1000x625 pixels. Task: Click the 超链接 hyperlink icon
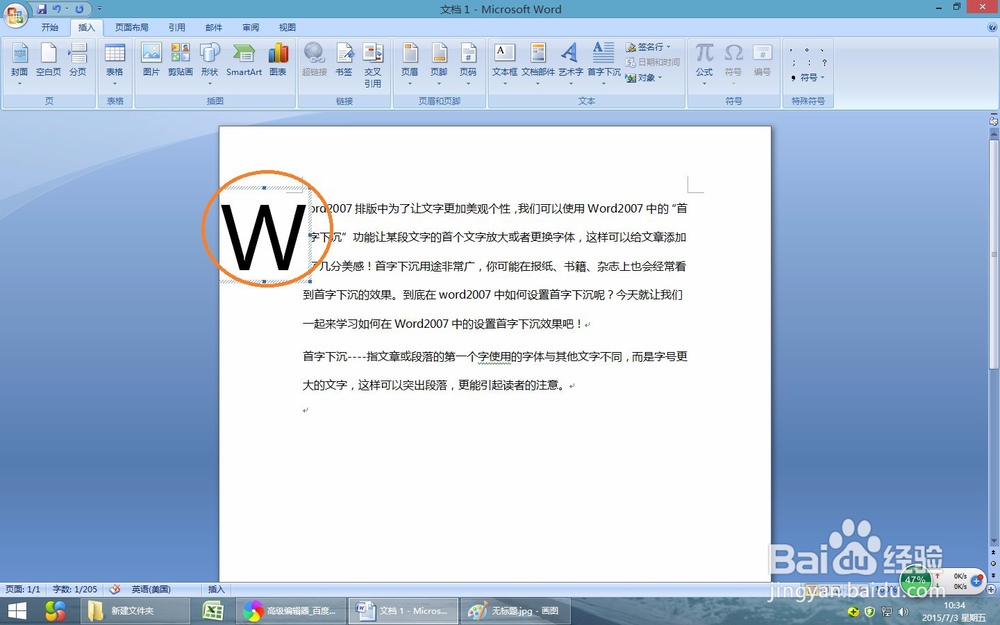[314, 60]
